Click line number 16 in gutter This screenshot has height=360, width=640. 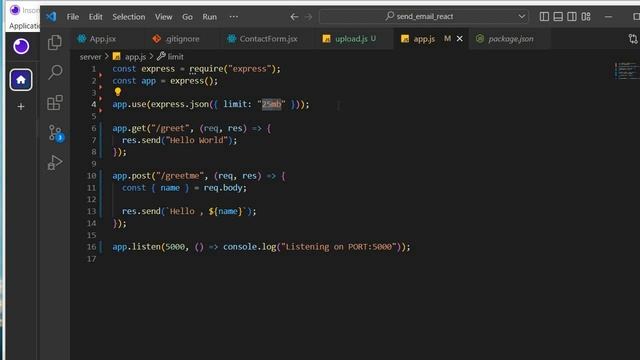pos(91,247)
